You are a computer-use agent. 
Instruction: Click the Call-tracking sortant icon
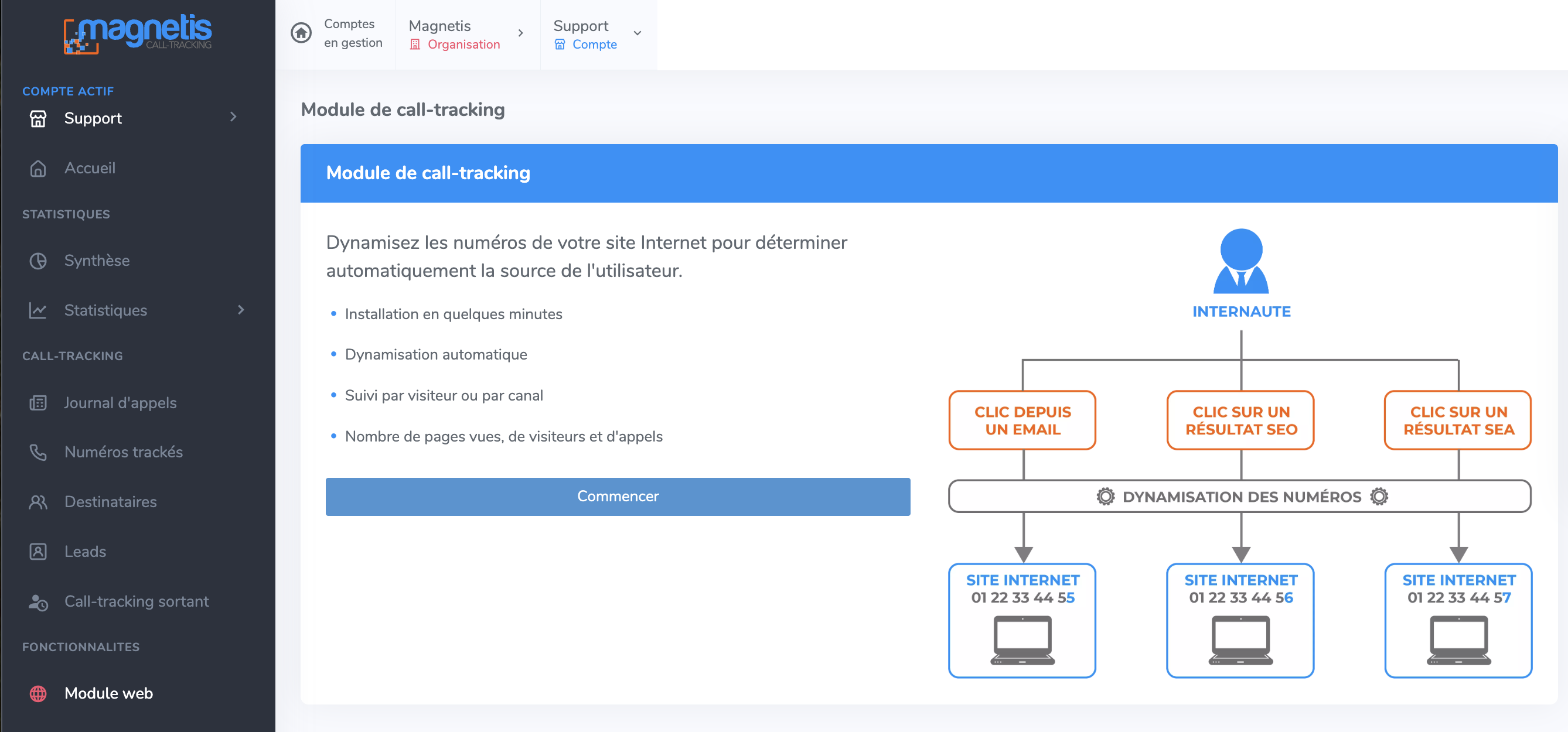coord(38,602)
